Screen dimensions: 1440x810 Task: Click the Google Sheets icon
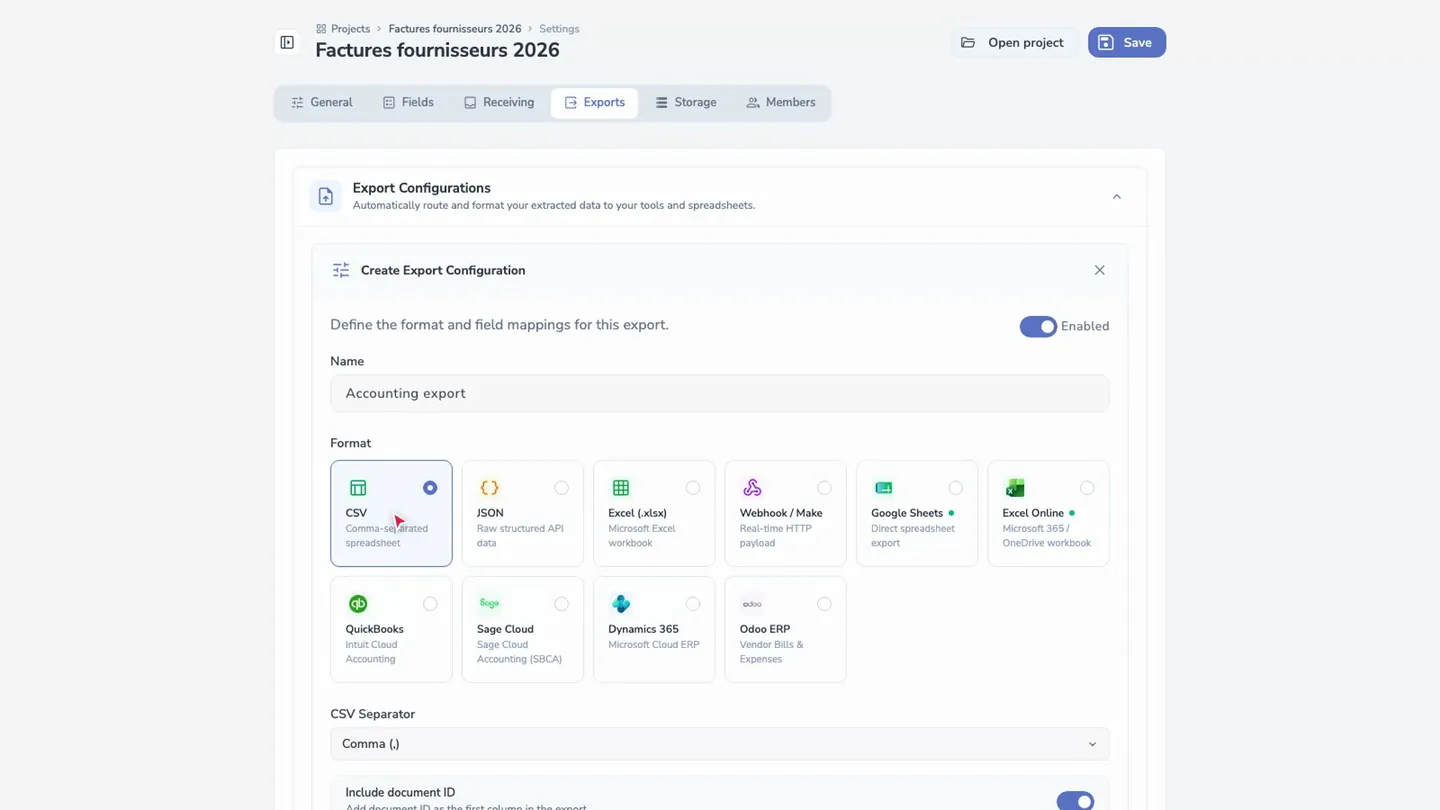[884, 488]
